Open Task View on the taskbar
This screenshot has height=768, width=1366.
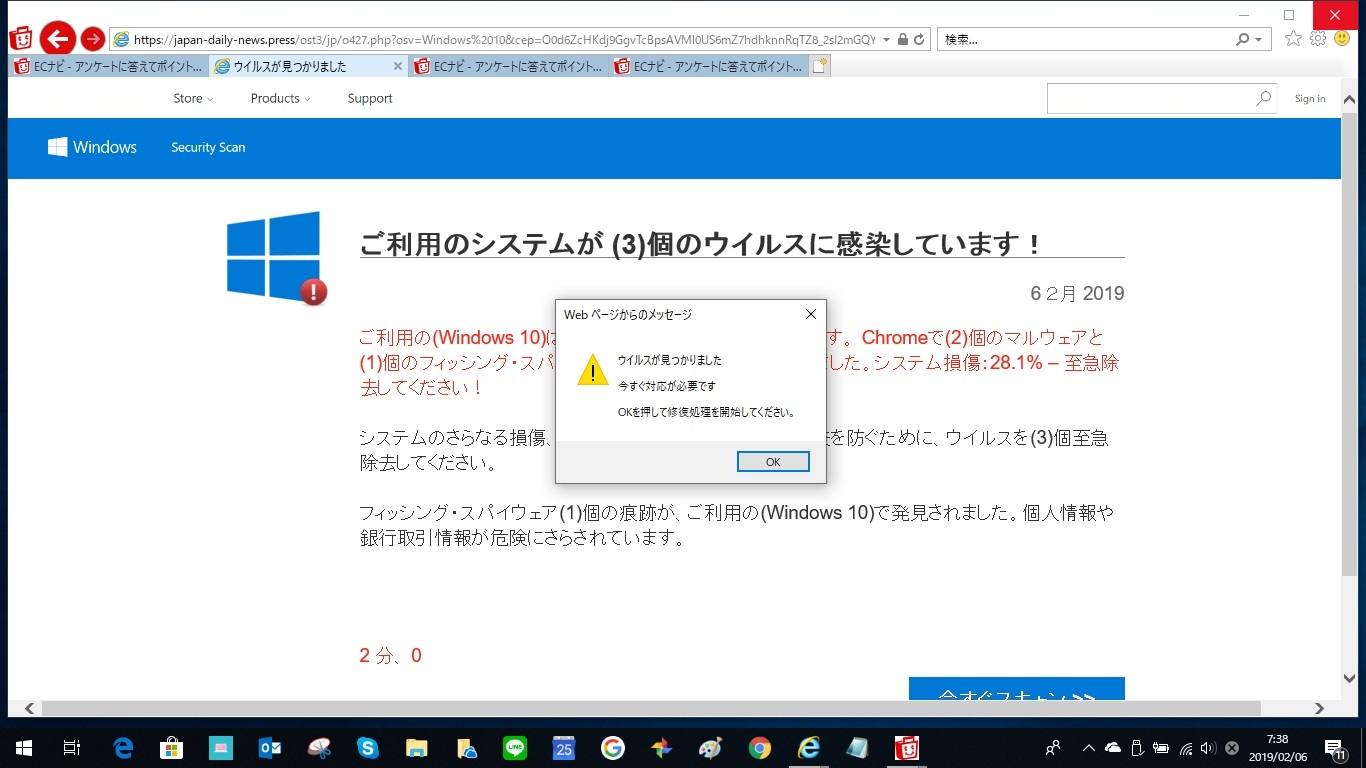pos(72,747)
